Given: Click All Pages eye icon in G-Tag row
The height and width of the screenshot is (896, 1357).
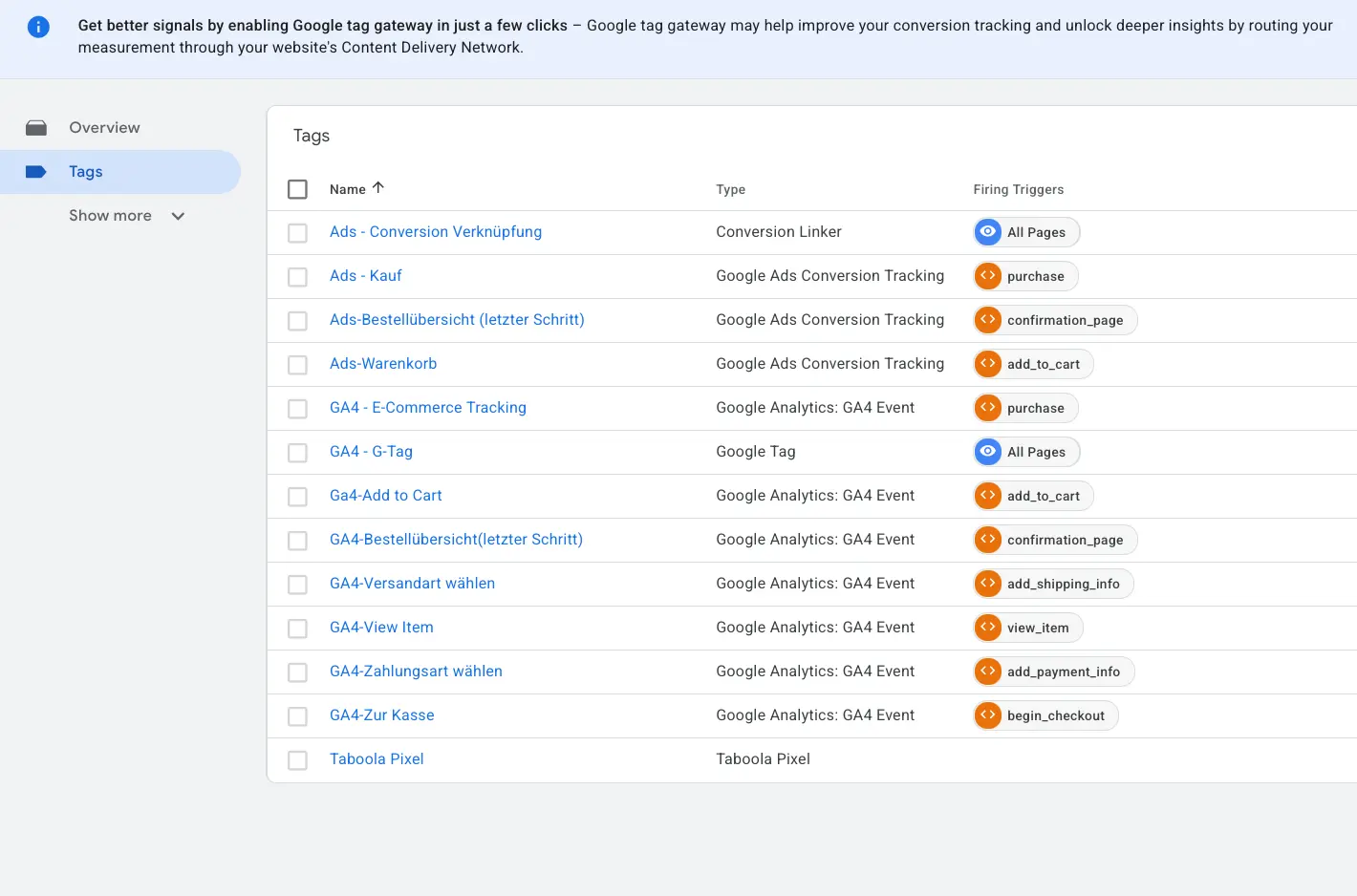Looking at the screenshot, I should click(988, 452).
